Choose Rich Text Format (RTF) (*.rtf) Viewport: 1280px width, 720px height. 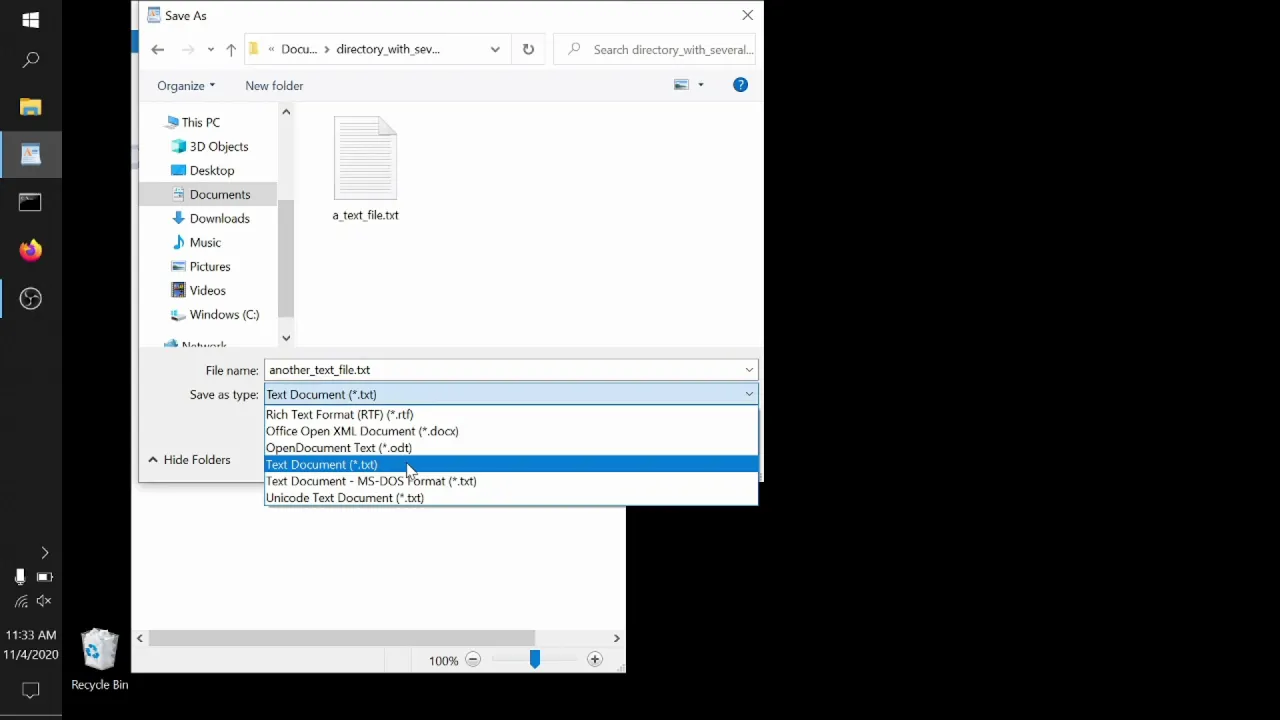point(511,414)
